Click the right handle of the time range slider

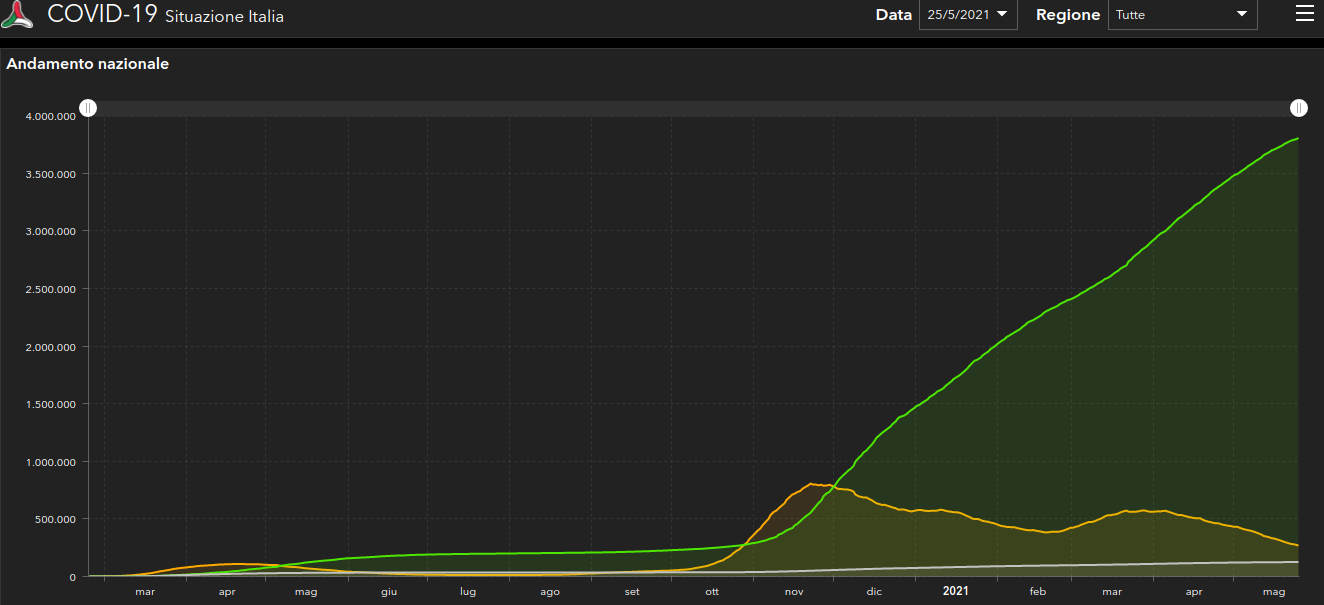click(x=1298, y=108)
